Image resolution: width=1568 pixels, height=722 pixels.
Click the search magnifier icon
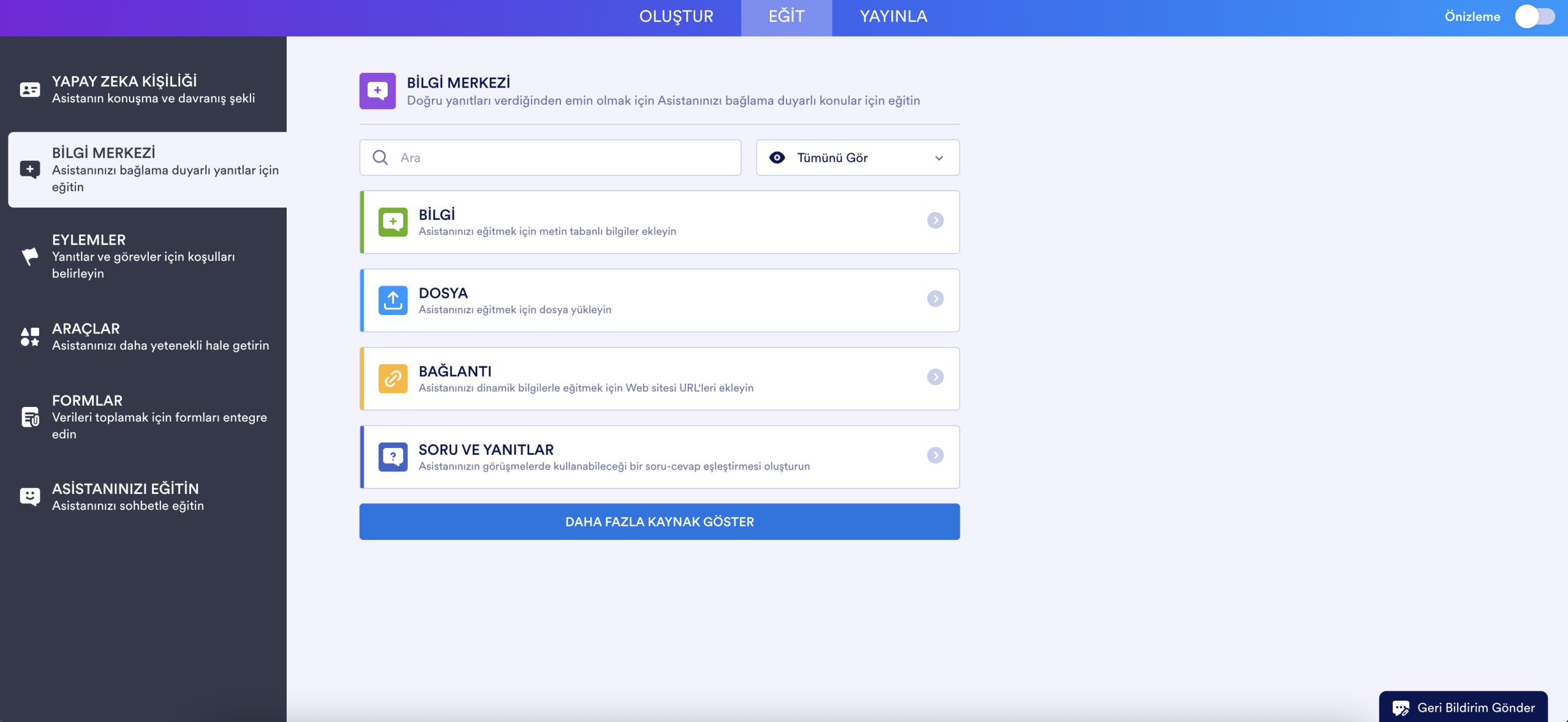click(380, 158)
